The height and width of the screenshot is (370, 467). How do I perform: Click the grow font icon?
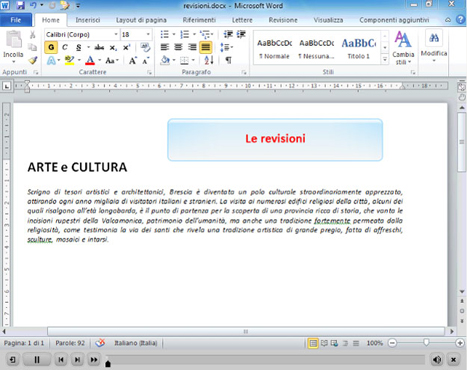[x=133, y=60]
